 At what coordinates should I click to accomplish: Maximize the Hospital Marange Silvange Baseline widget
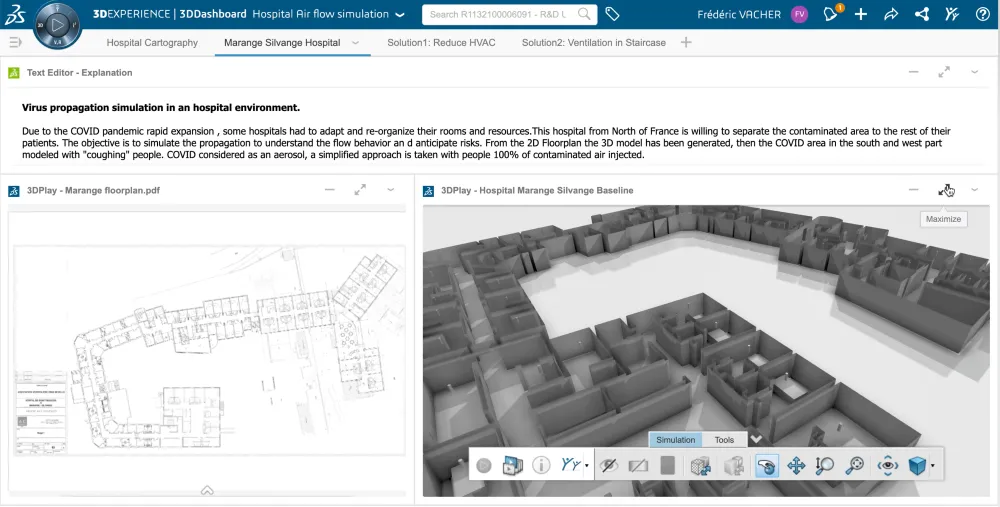click(x=945, y=190)
